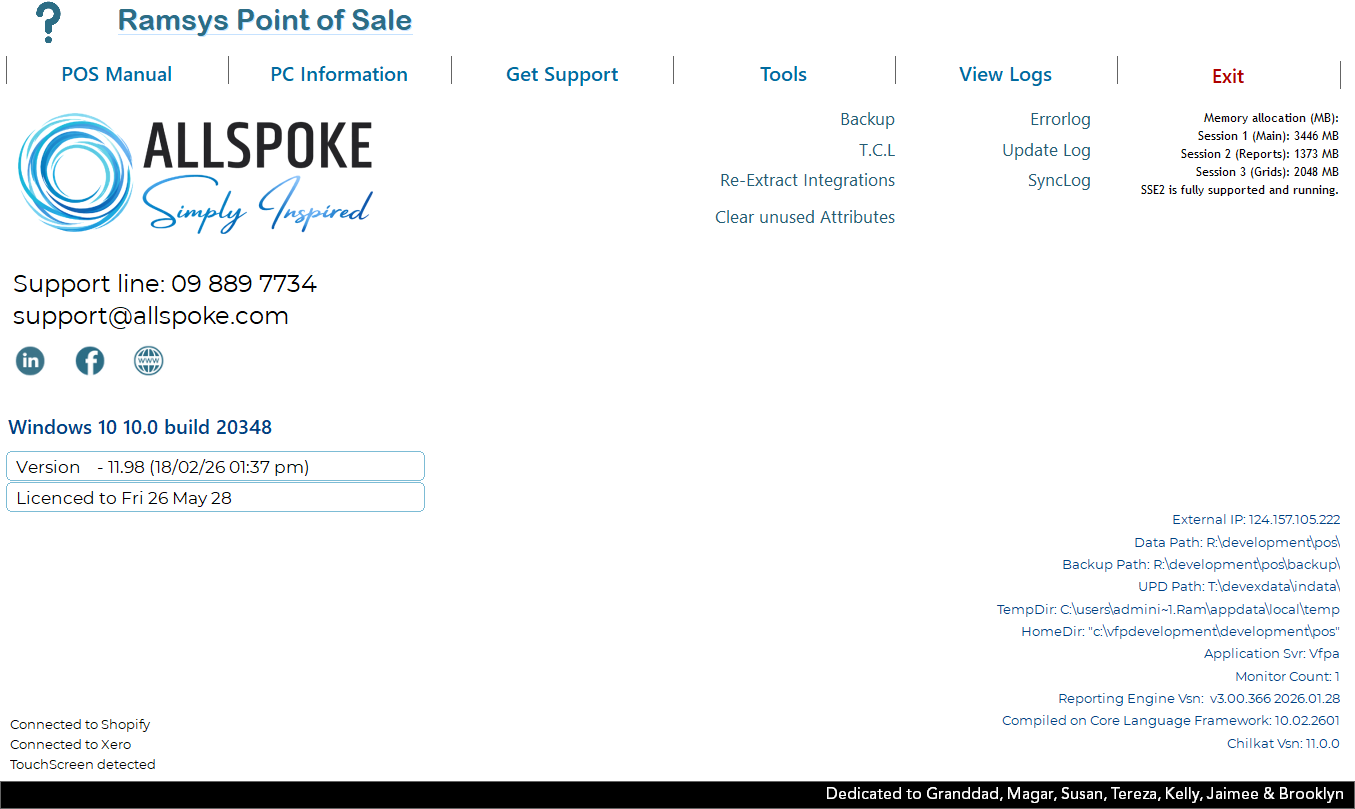Click the question mark help icon
Screen dimensions: 1355x809
point(47,22)
